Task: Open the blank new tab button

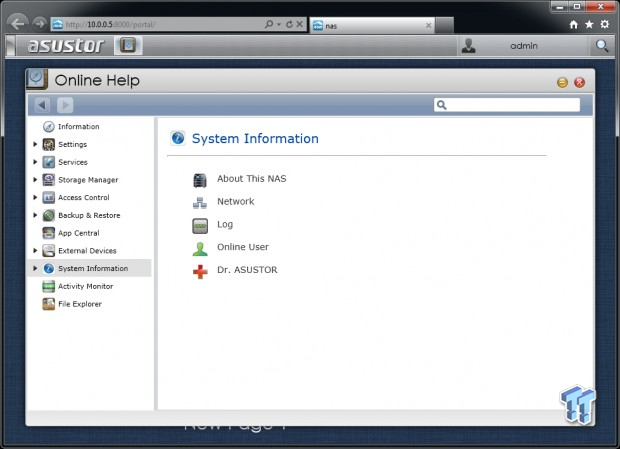Action: 444,26
